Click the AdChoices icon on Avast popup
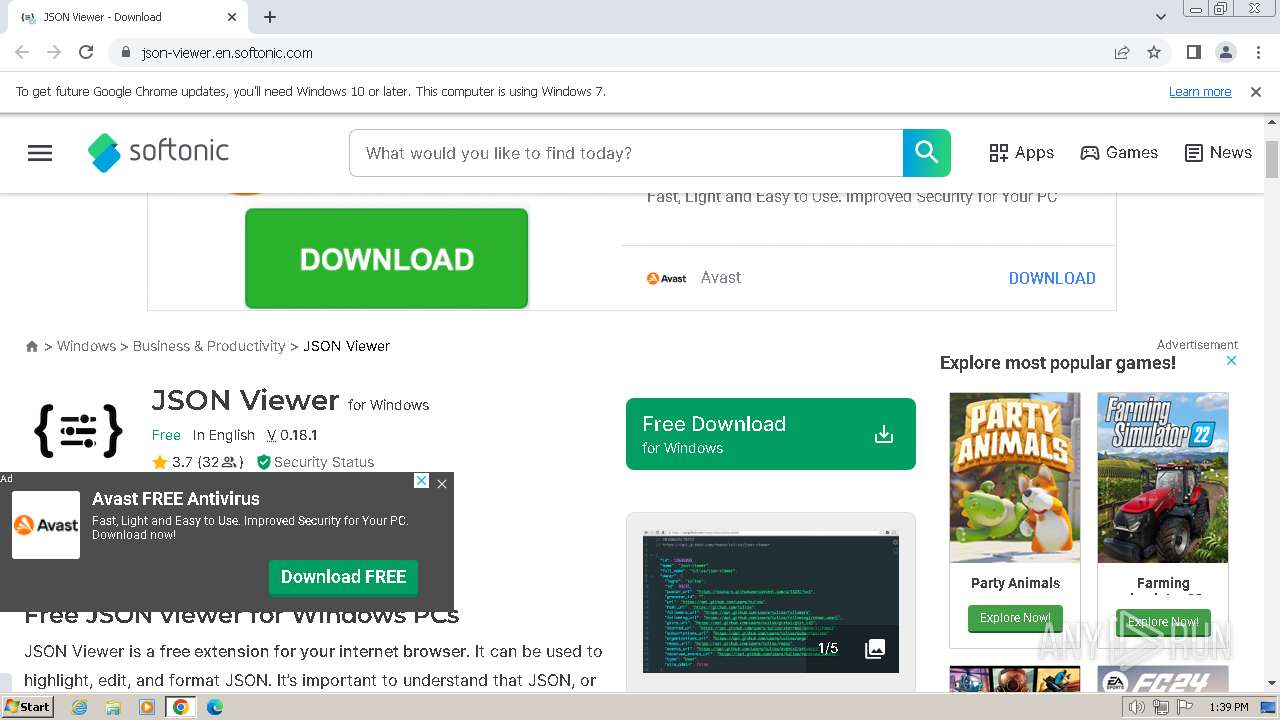The width and height of the screenshot is (1280, 720). tap(421, 481)
